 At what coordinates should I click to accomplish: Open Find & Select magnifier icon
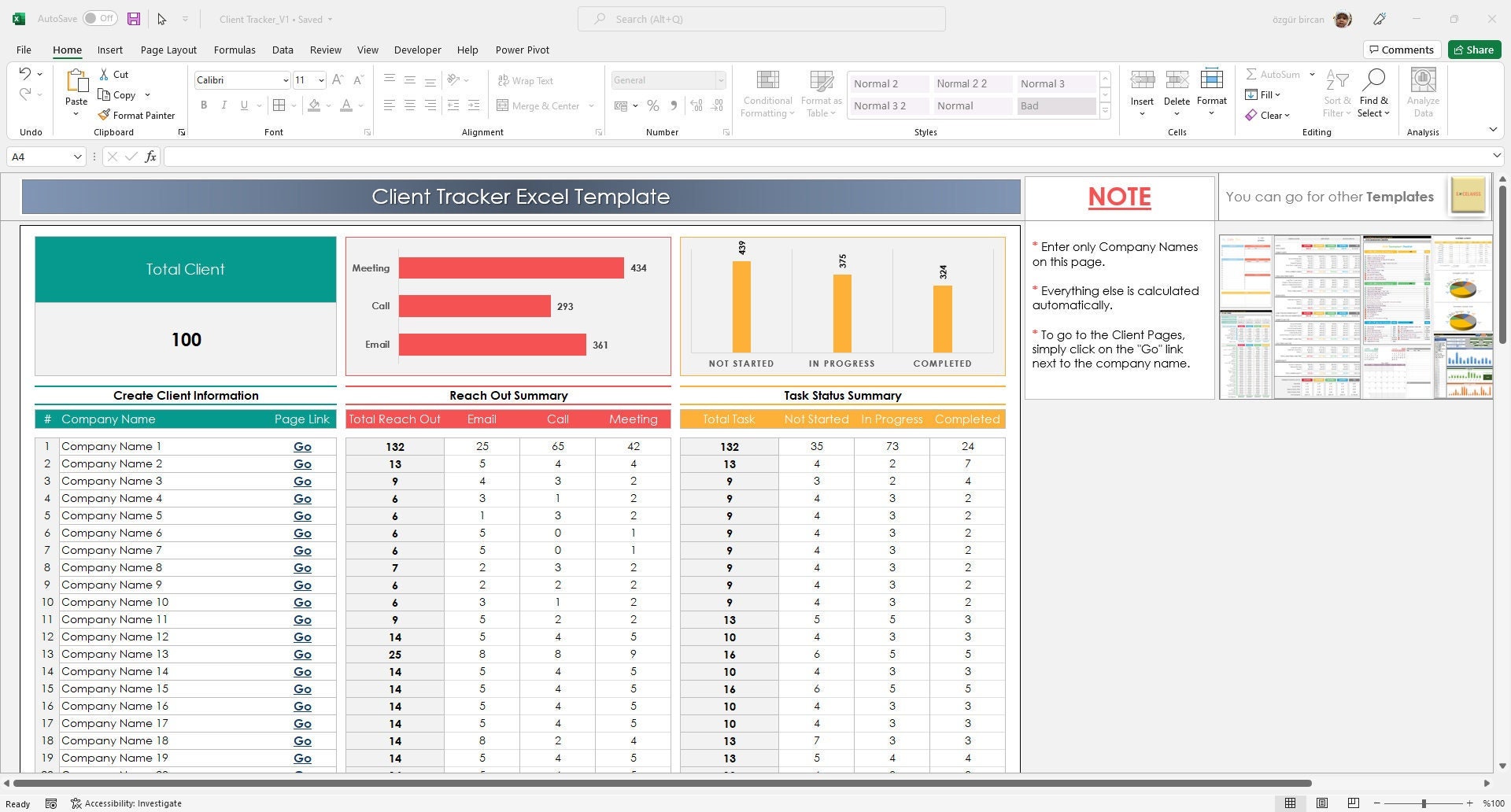click(1374, 79)
